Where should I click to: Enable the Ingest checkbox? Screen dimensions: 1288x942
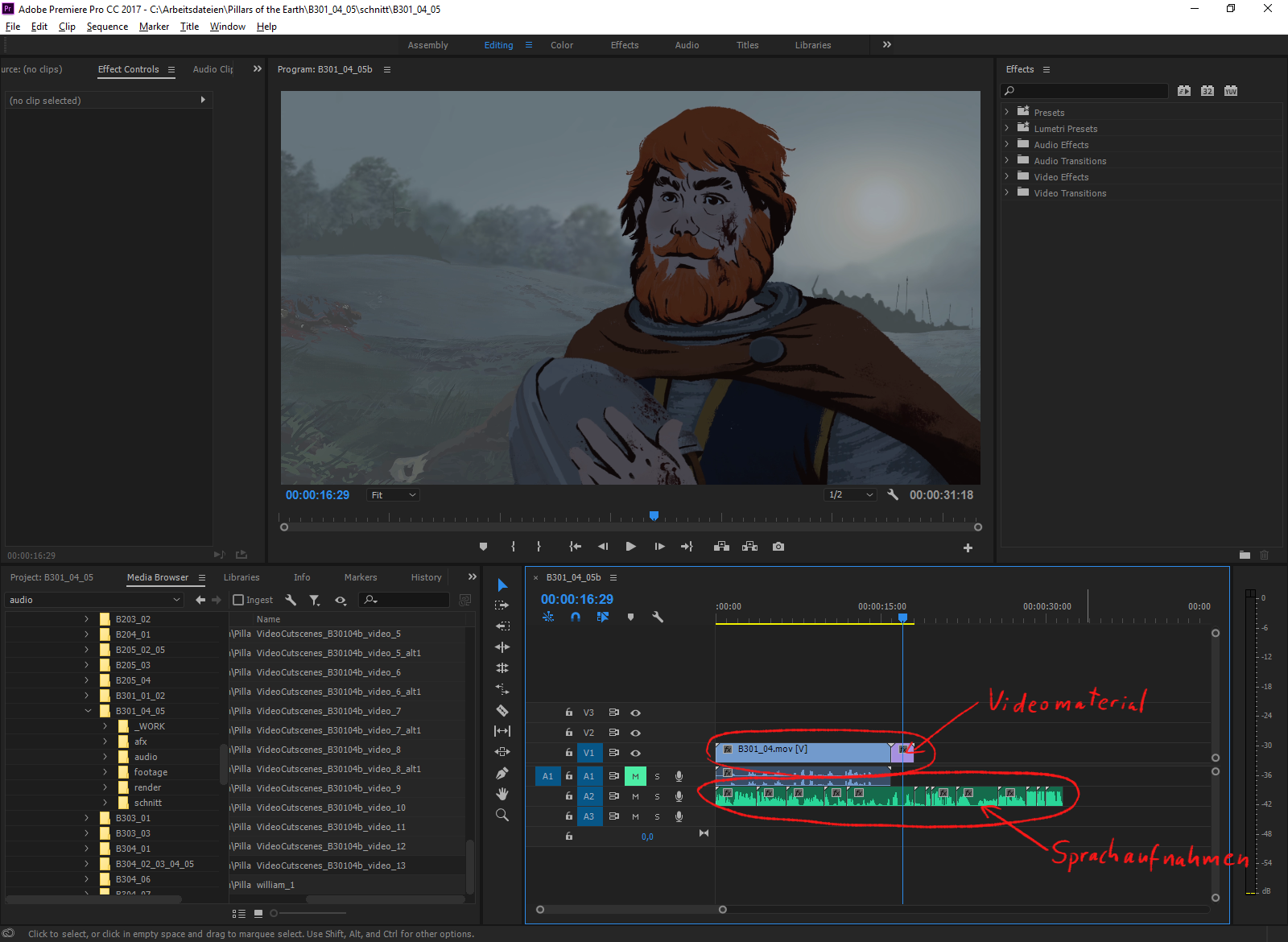pos(238,600)
